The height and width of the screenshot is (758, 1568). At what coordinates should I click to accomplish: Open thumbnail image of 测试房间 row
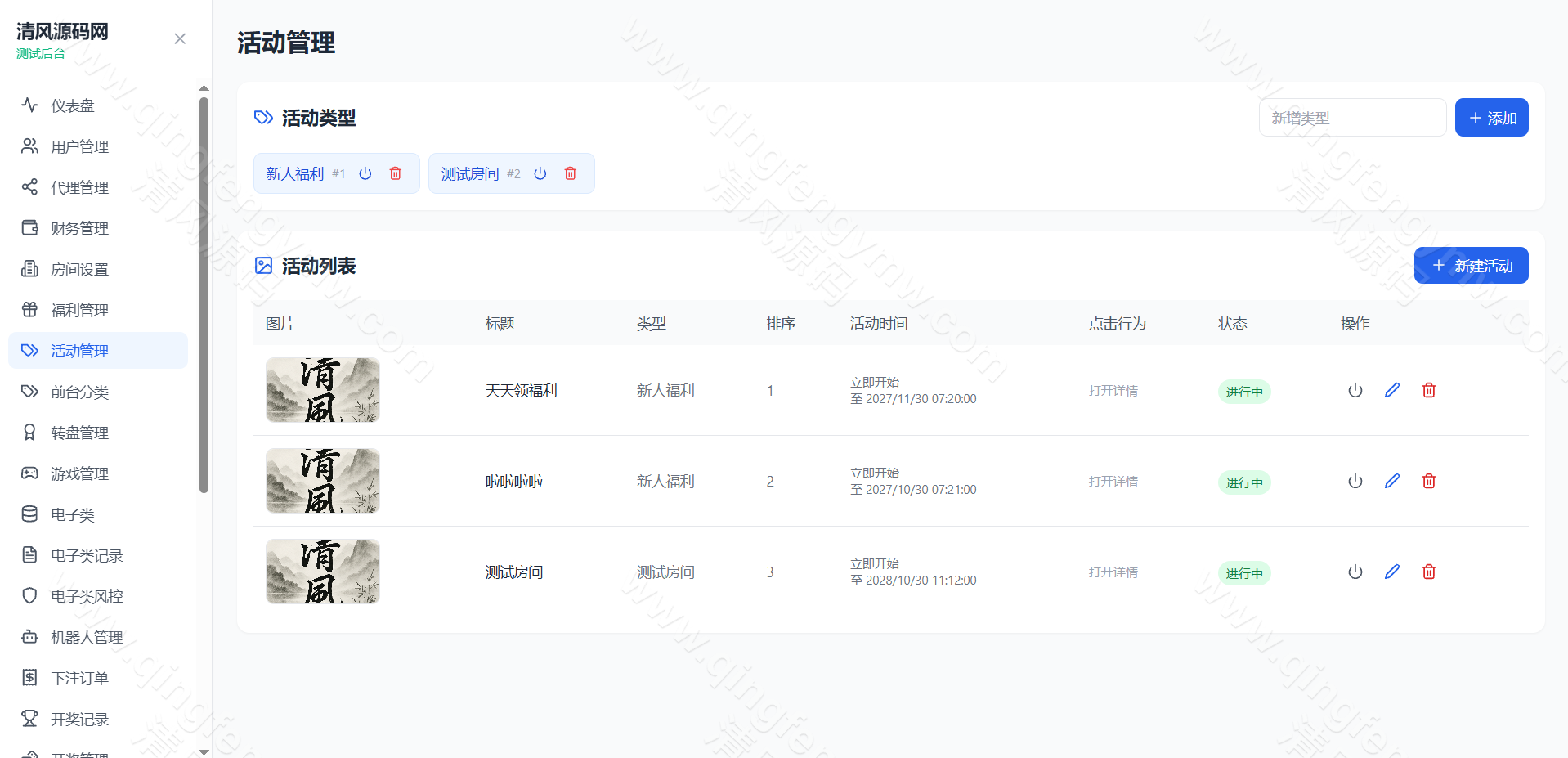point(323,572)
